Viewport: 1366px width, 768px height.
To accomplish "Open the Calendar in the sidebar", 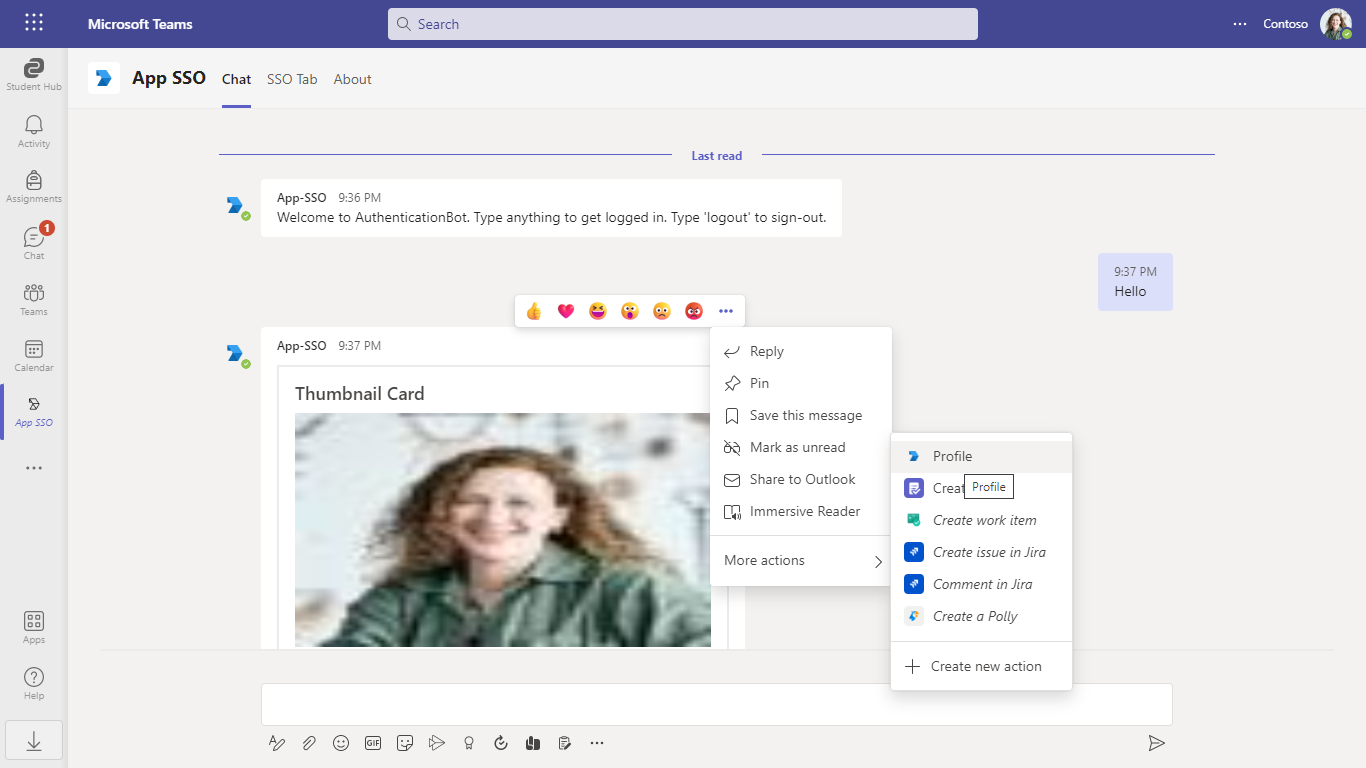I will tap(34, 355).
